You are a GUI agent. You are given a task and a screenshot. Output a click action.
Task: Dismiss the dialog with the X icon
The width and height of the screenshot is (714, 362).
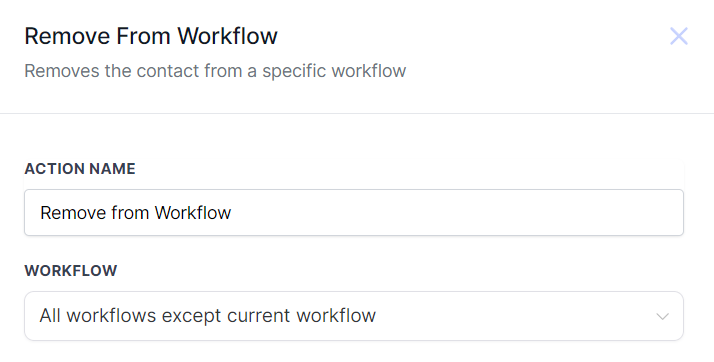(x=678, y=36)
